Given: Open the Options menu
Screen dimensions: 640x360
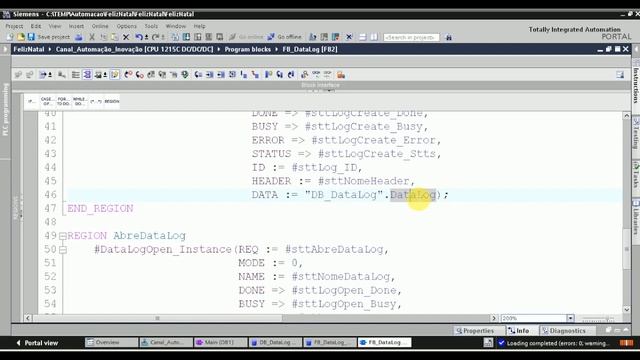Looking at the screenshot, I should [x=127, y=26].
